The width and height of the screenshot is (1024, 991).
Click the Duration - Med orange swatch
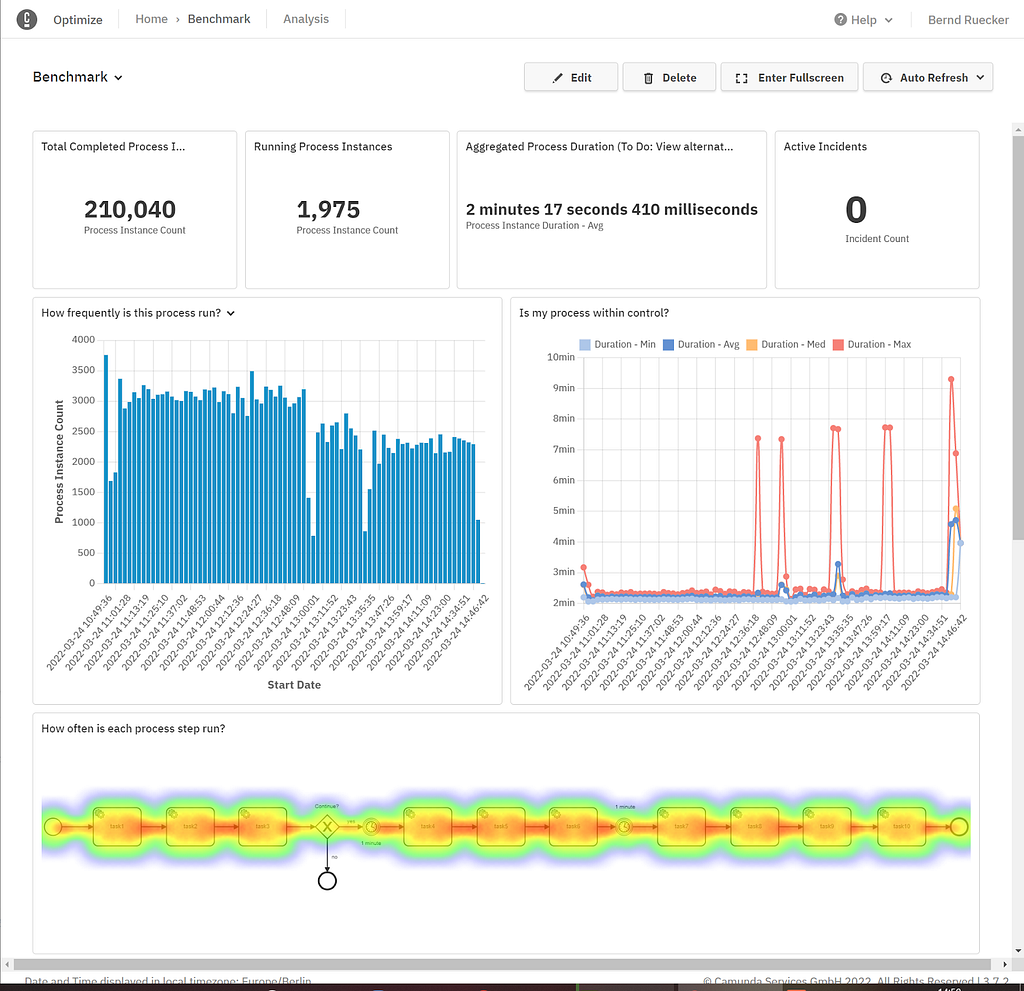coord(752,344)
